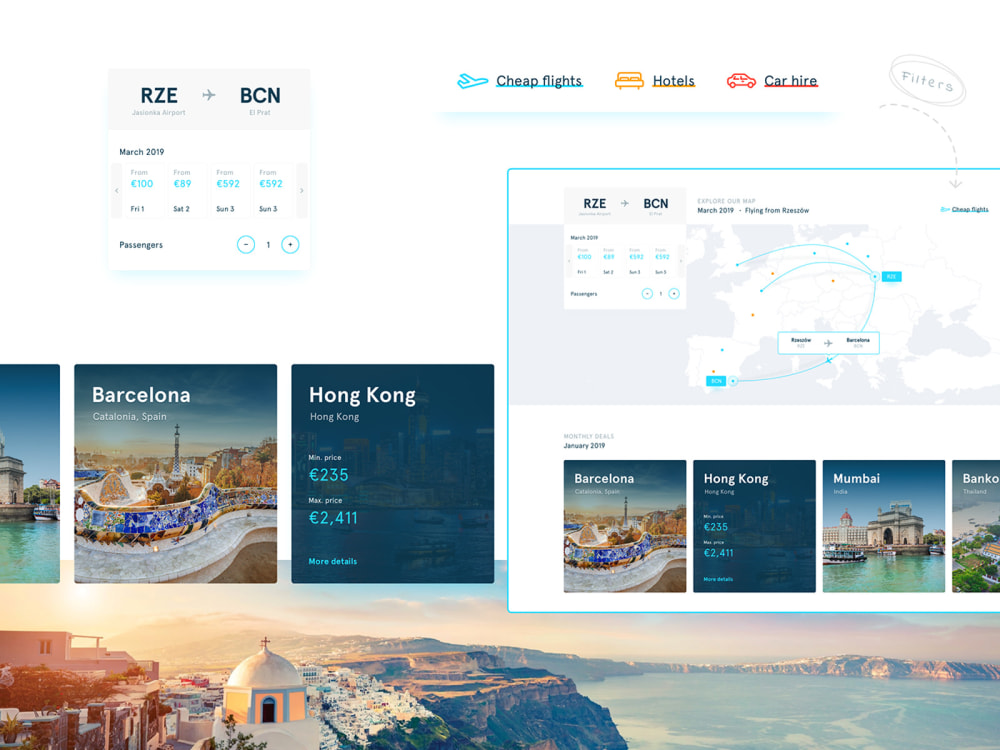Show next dates in large flight card
The width and height of the screenshot is (1000, 750).
click(x=302, y=191)
